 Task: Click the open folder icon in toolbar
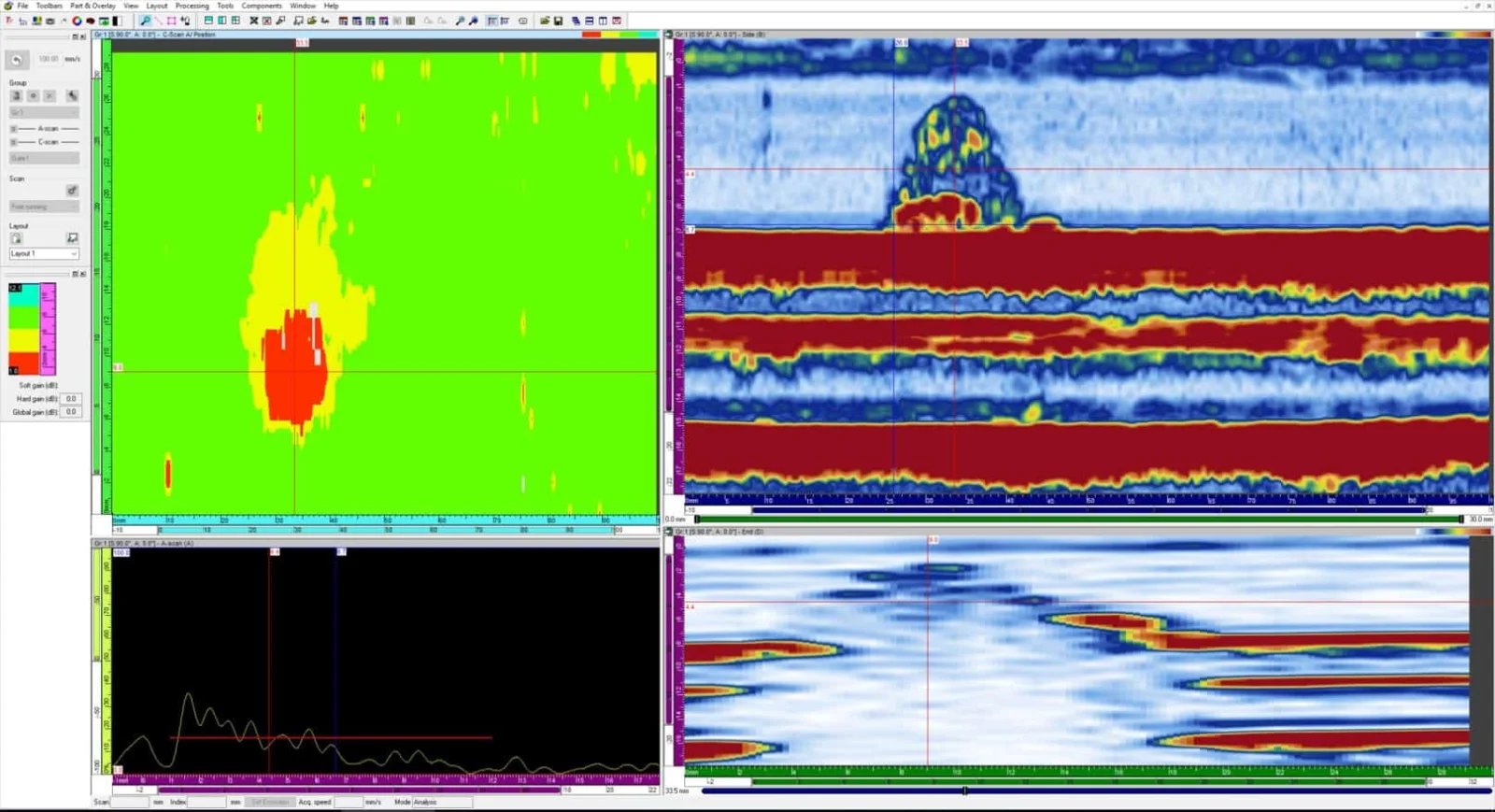(x=544, y=21)
